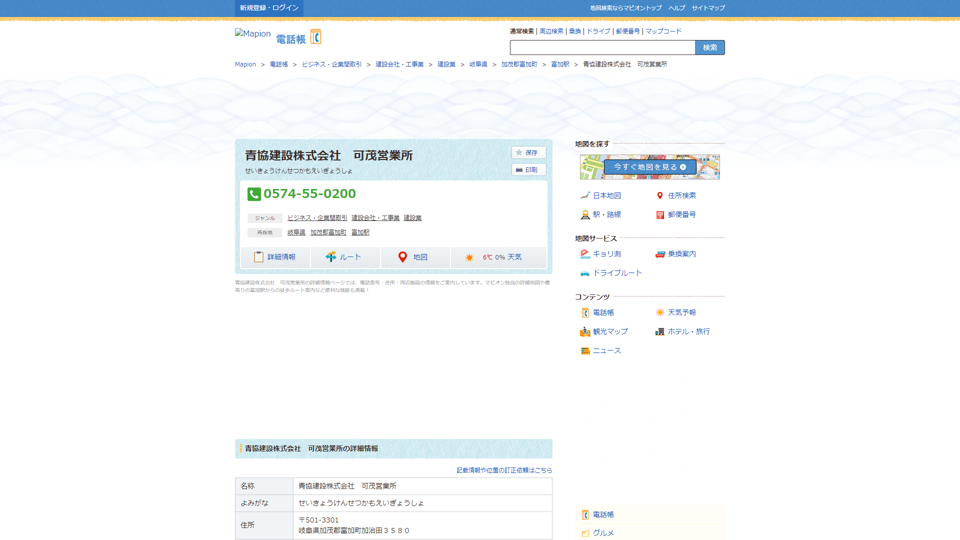Open the キョリ測 distance measuring service
The image size is (960, 540).
601,254
